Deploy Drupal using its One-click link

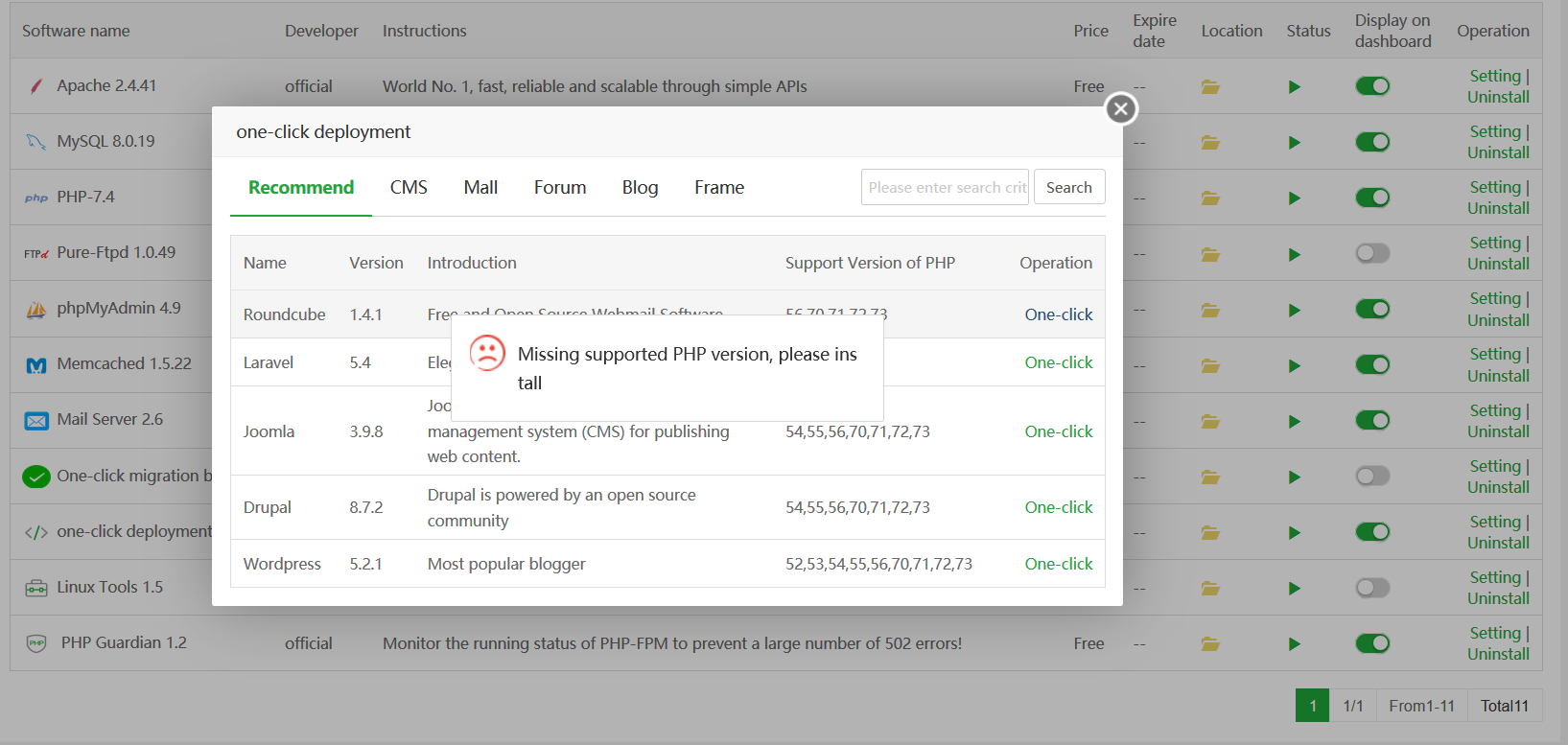point(1058,507)
